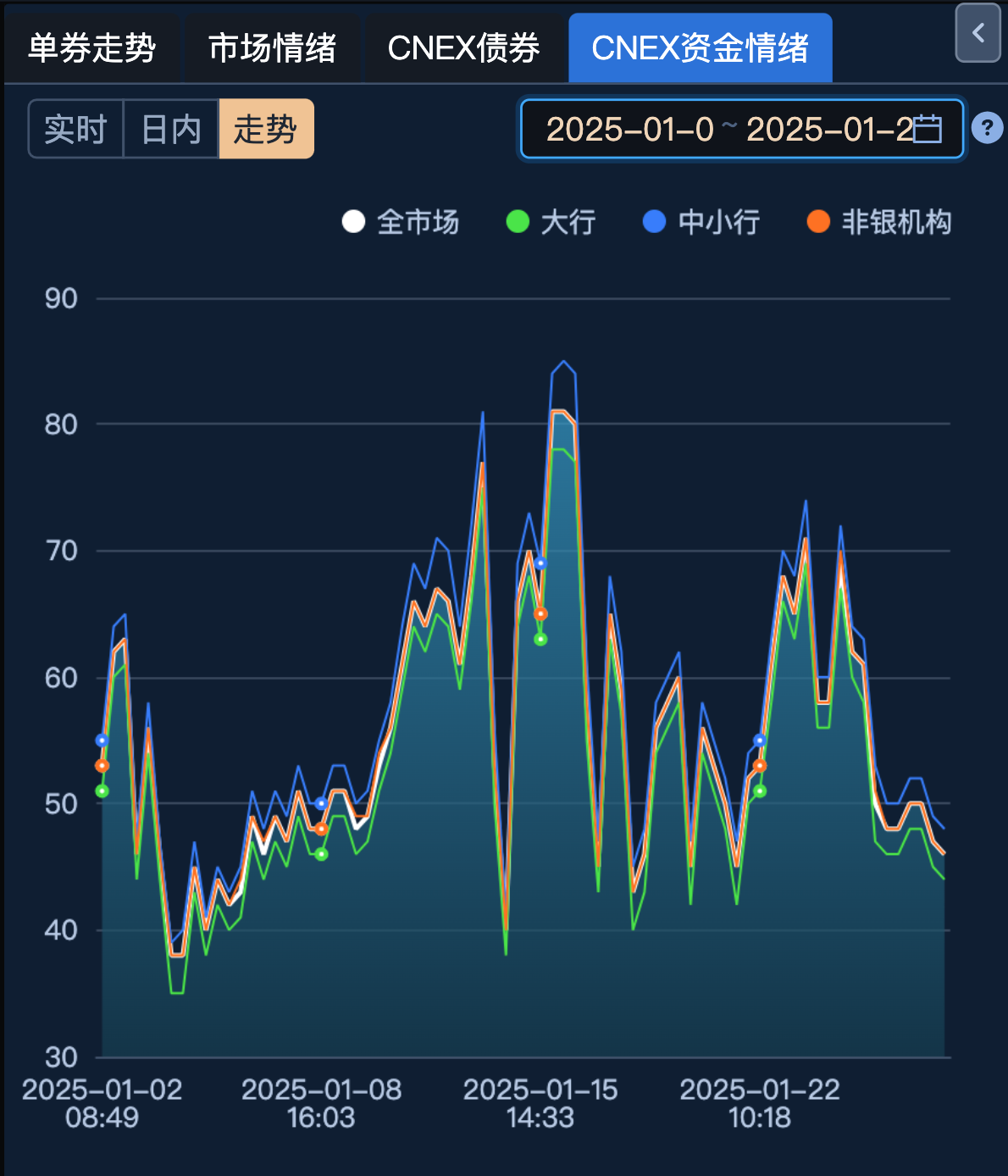Click the question mark help icon
The width and height of the screenshot is (1008, 1176).
[989, 128]
